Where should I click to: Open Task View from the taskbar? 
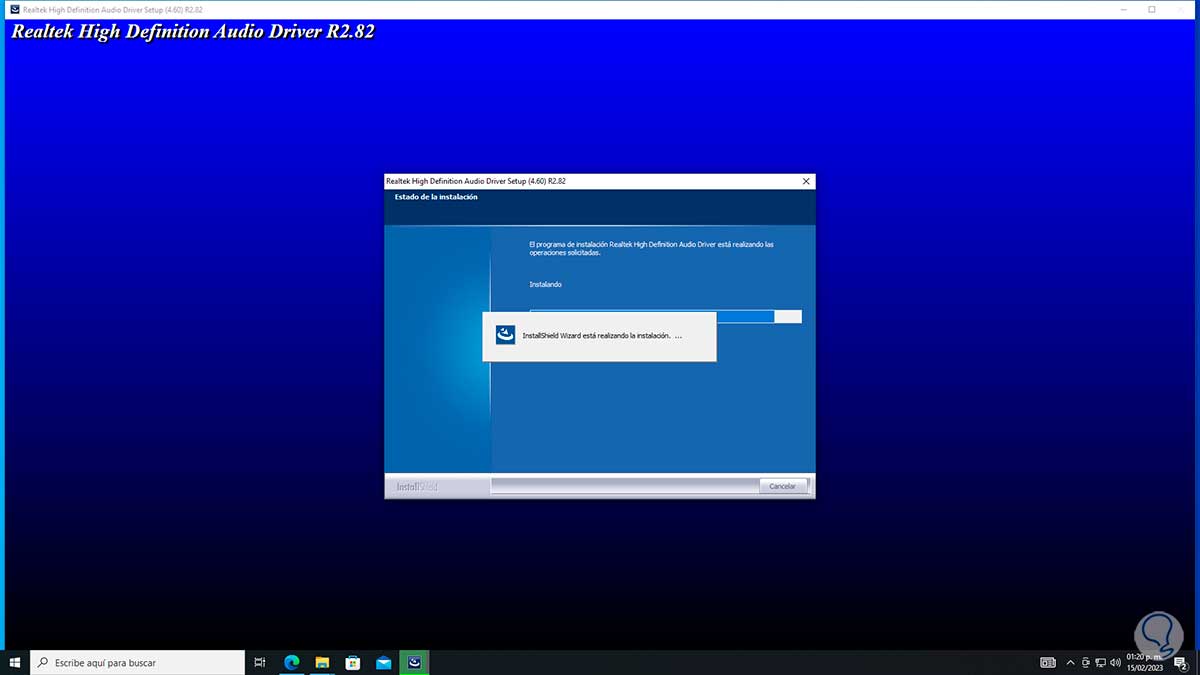tap(260, 662)
